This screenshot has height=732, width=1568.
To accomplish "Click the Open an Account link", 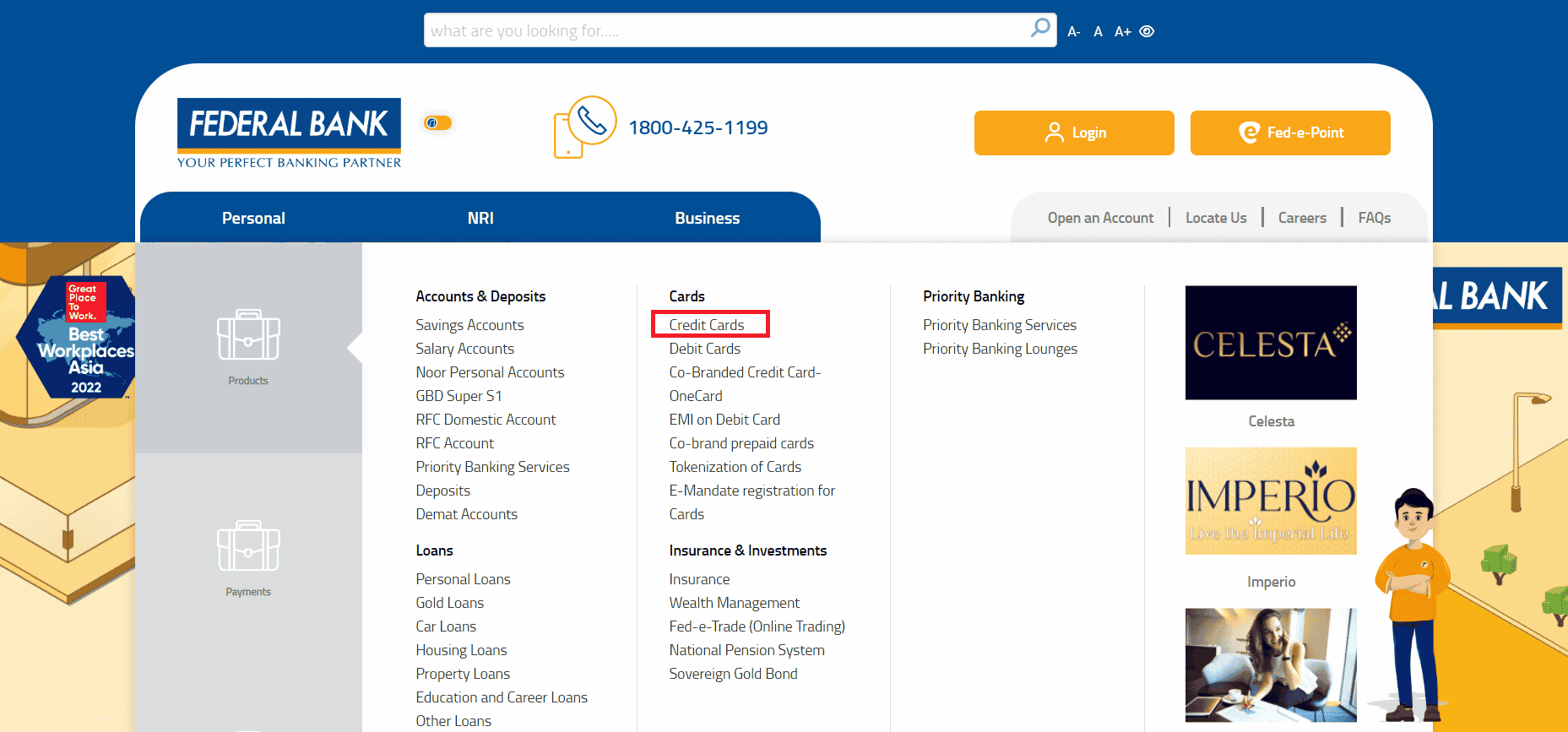I will tap(1100, 218).
